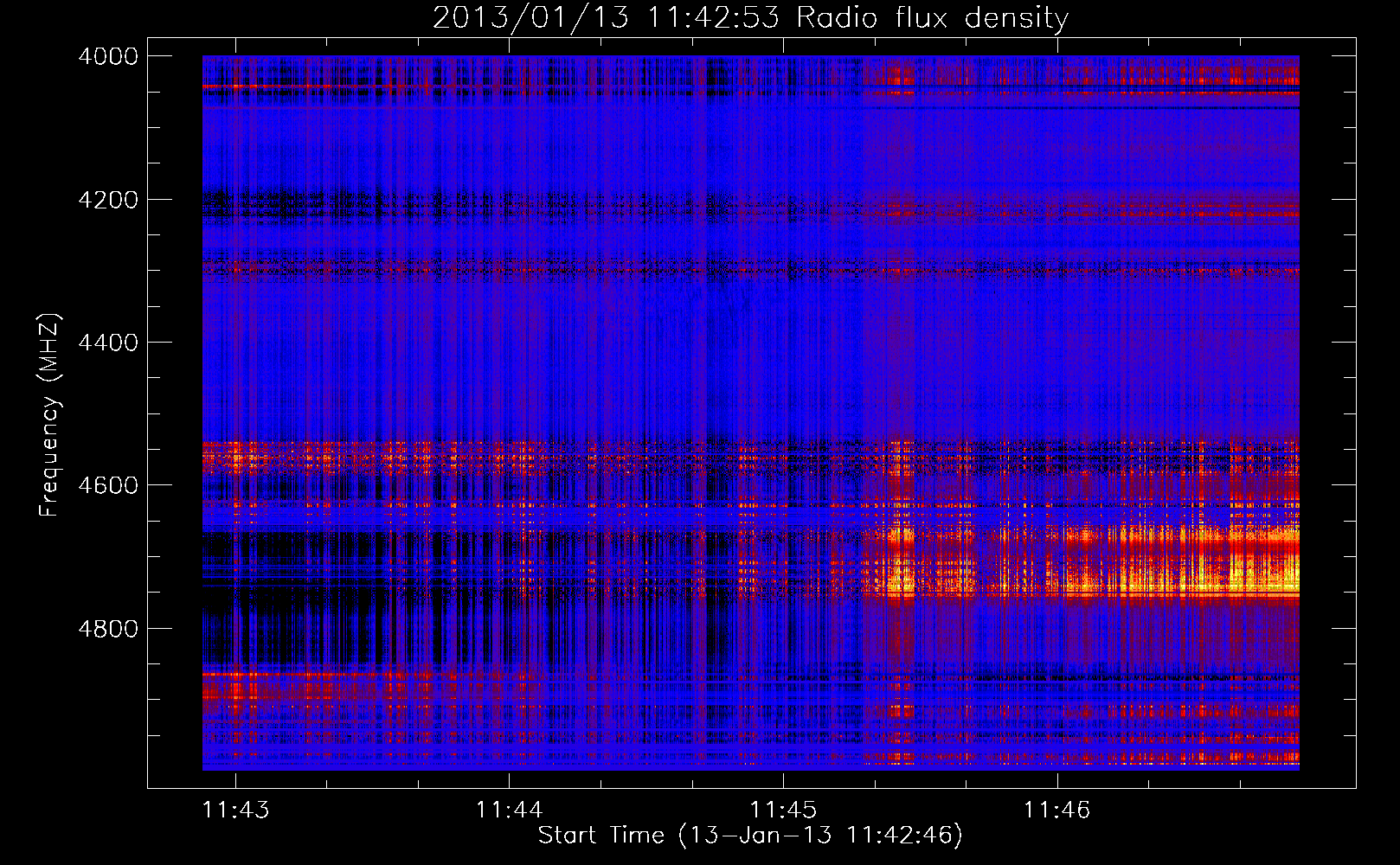This screenshot has height=865, width=1400.
Task: Click the 11:46 time tick label
Action: (1057, 810)
